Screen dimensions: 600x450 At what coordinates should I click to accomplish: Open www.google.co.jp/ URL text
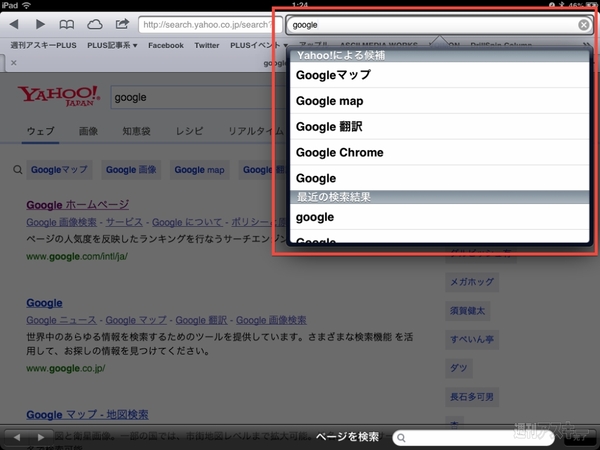(65, 368)
